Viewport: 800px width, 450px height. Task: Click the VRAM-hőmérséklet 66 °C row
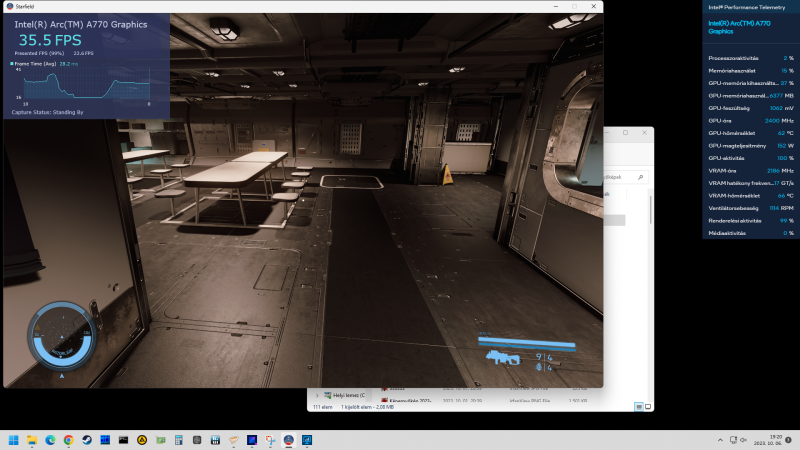tap(751, 196)
